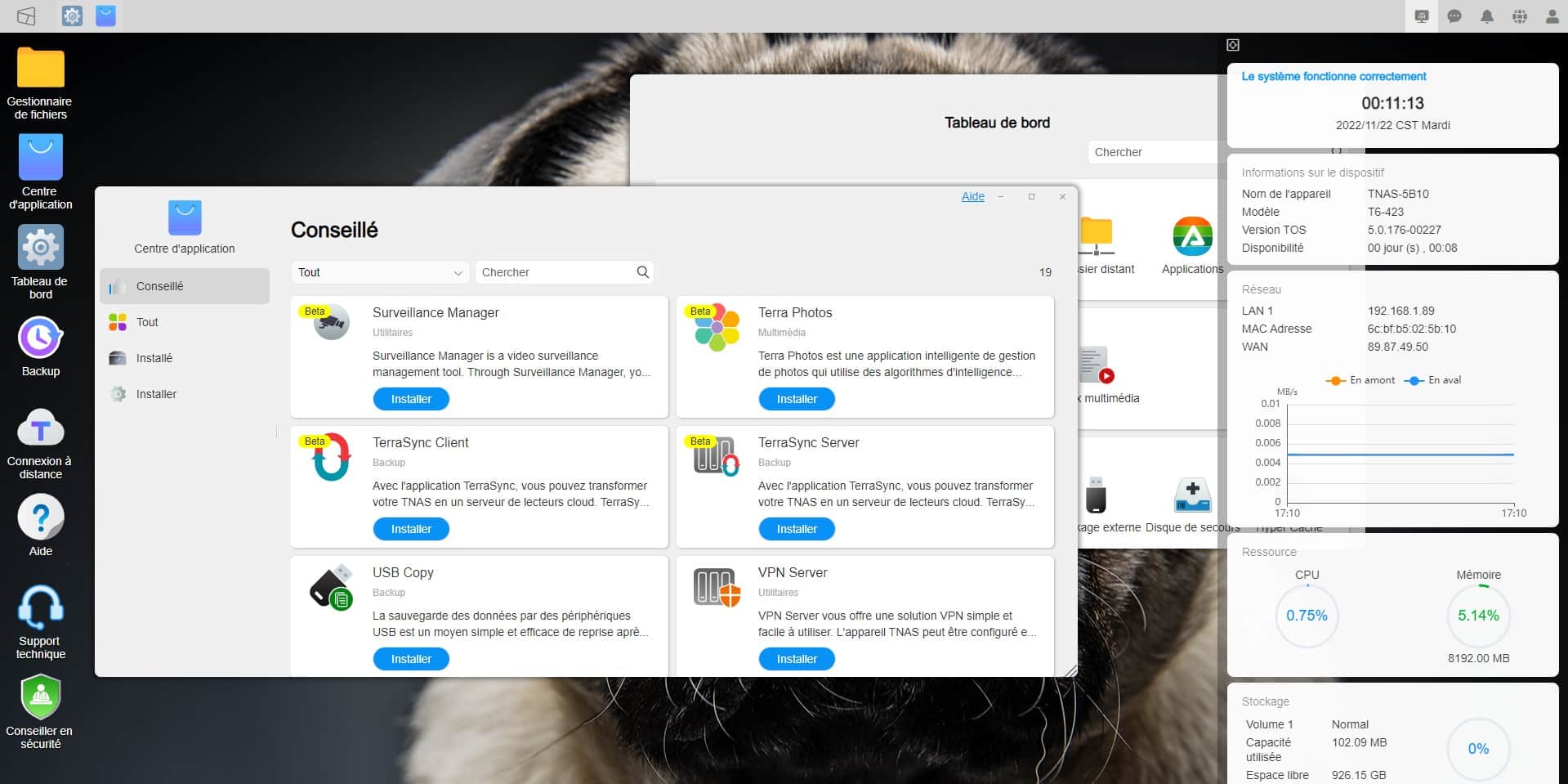Viewport: 1568px width, 784px height.
Task: Click the WAN address 89.87.49.50
Action: coord(1397,347)
